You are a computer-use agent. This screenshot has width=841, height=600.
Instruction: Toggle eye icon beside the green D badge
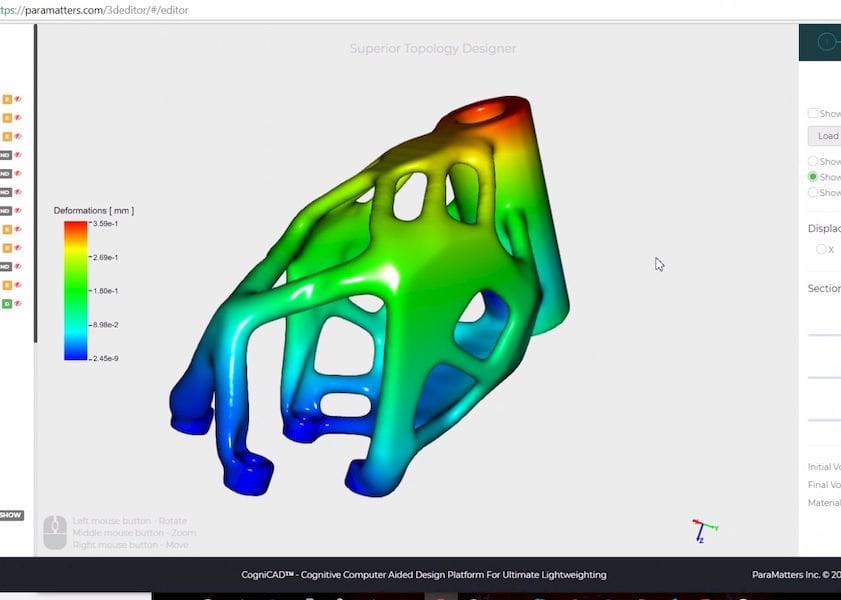18,303
